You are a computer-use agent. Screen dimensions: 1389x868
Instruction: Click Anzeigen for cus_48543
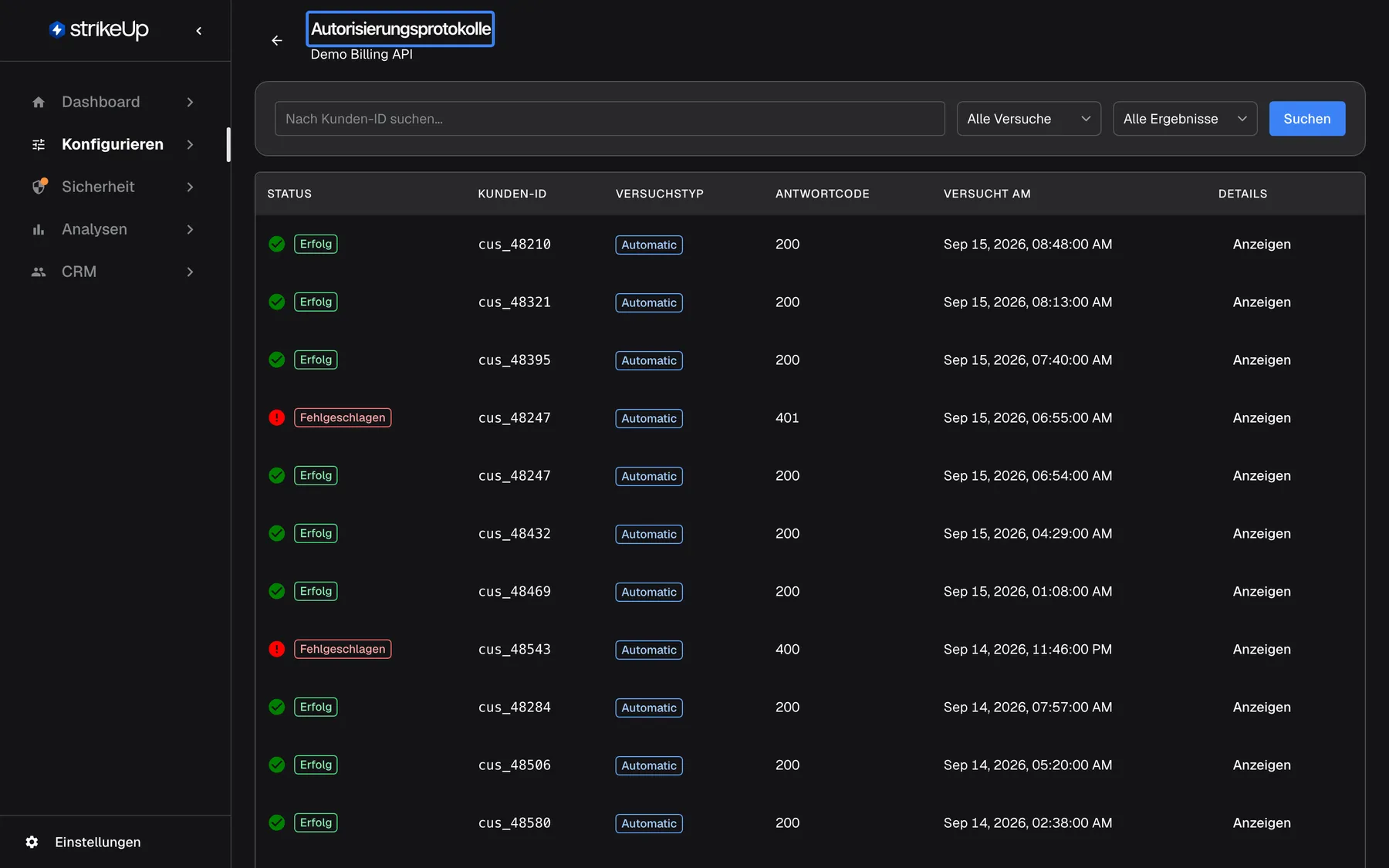click(x=1261, y=649)
